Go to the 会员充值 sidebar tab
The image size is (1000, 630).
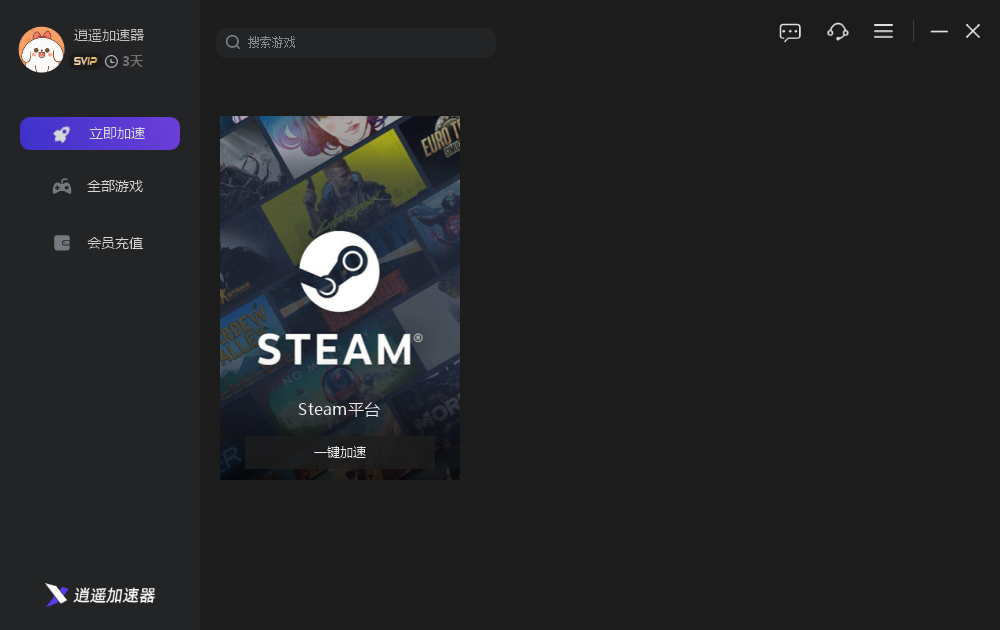click(x=100, y=243)
